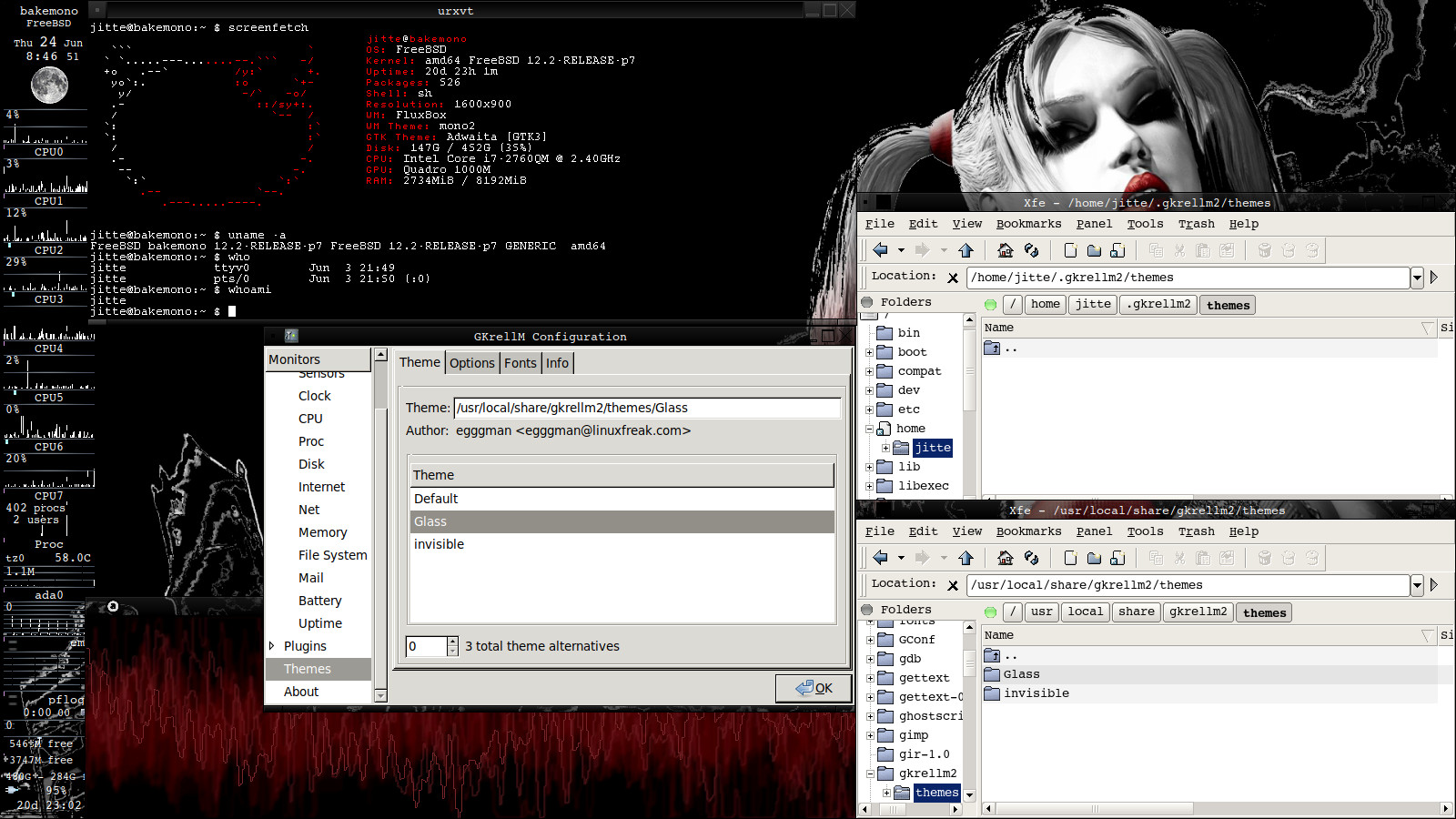Open the Tools menu in the /usr/local Xfe window
This screenshot has width=1456, height=819.
coord(1145,531)
